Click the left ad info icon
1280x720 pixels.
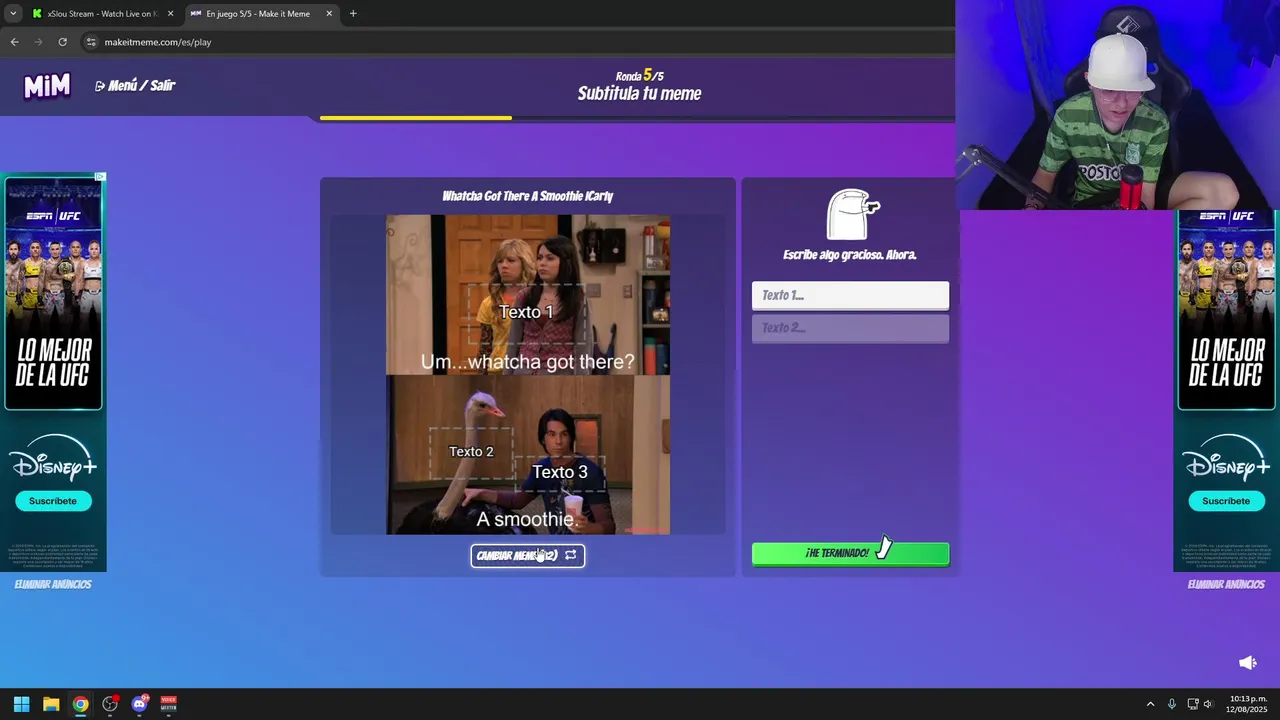[x=100, y=177]
